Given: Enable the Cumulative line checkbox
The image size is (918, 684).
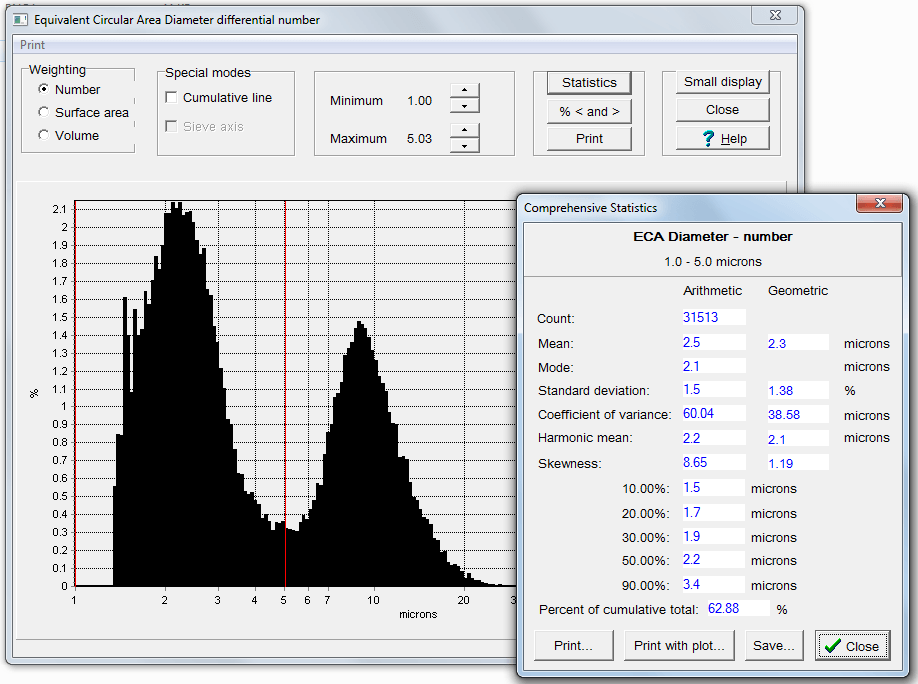Looking at the screenshot, I should tap(172, 98).
